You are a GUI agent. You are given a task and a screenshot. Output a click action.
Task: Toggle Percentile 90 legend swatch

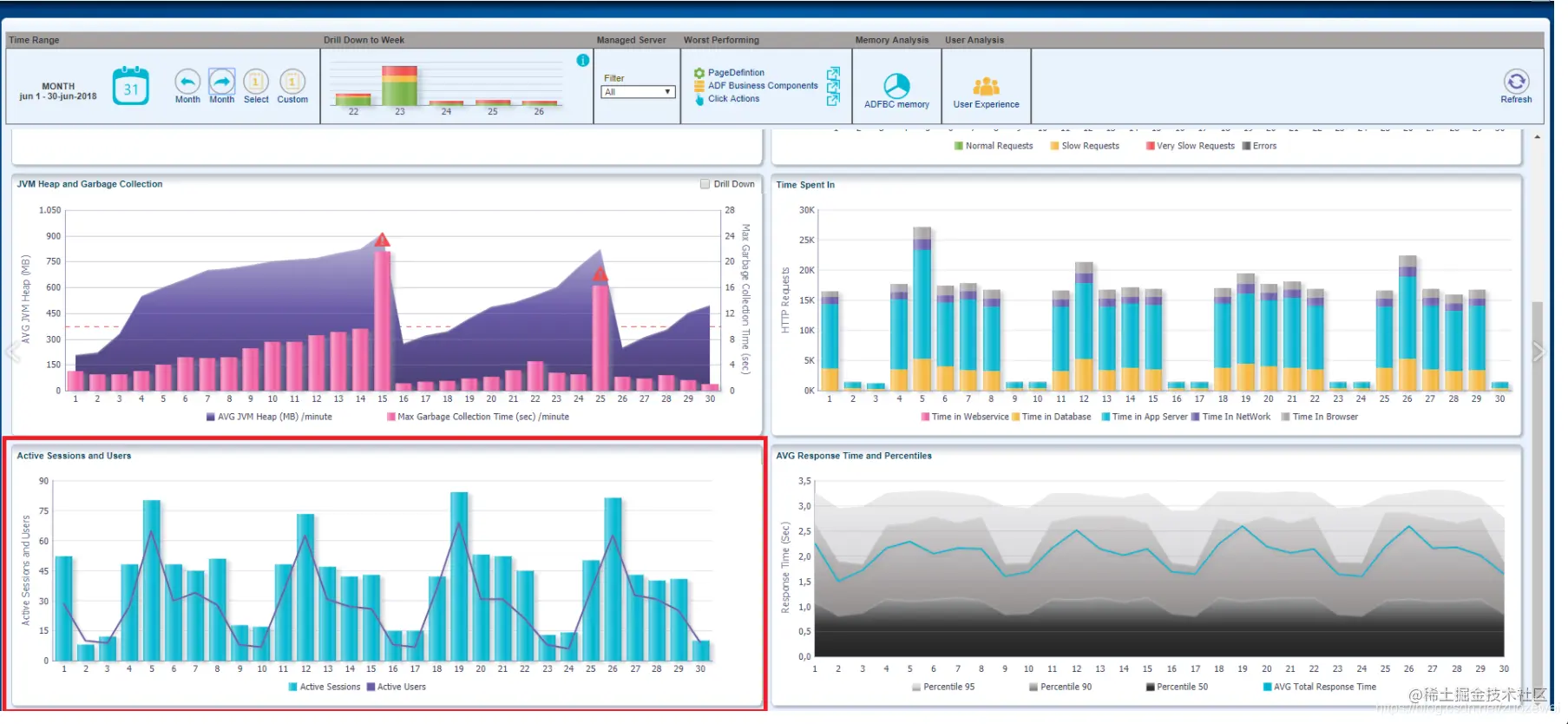[1033, 687]
